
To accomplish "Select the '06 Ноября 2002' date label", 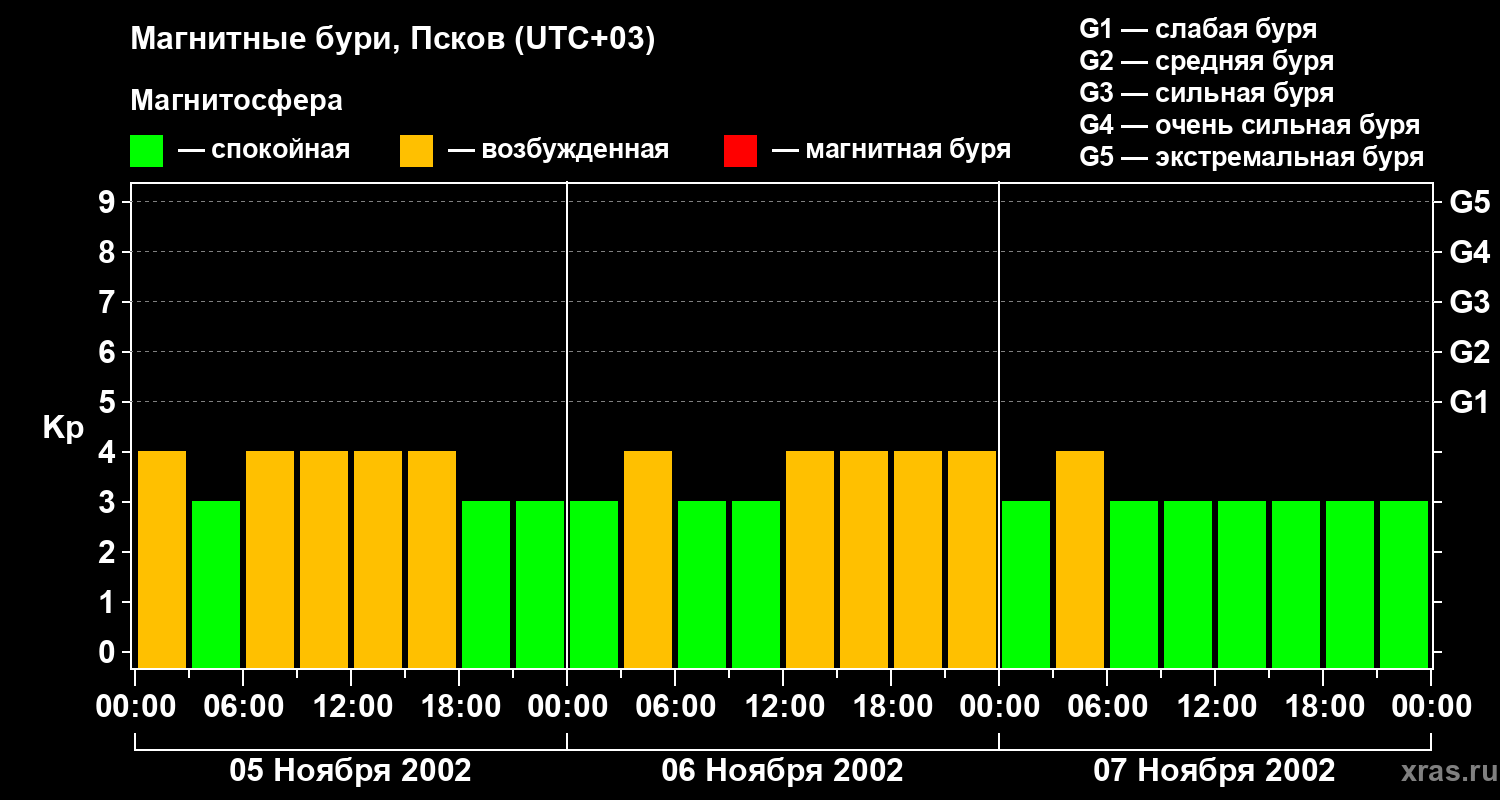I will pos(782,771).
